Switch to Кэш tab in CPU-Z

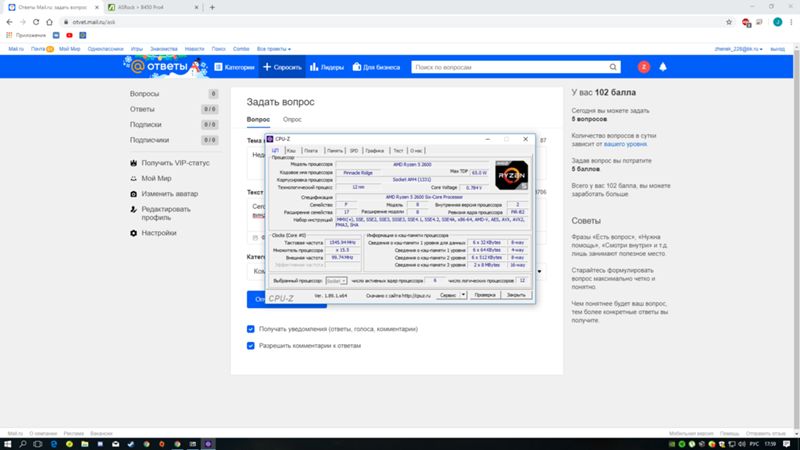[x=291, y=151]
